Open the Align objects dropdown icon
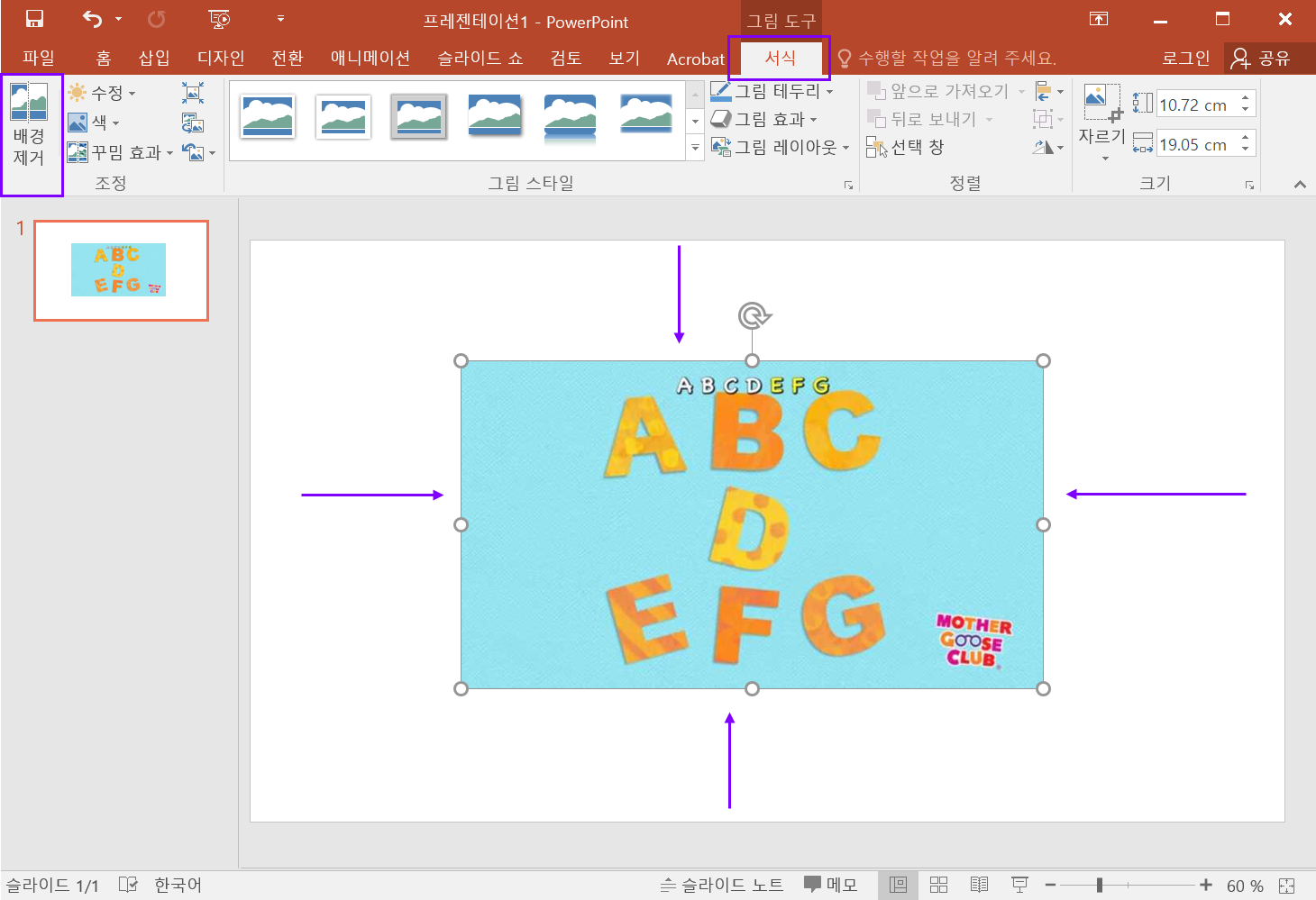This screenshot has height=900, width=1316. coord(1049,91)
